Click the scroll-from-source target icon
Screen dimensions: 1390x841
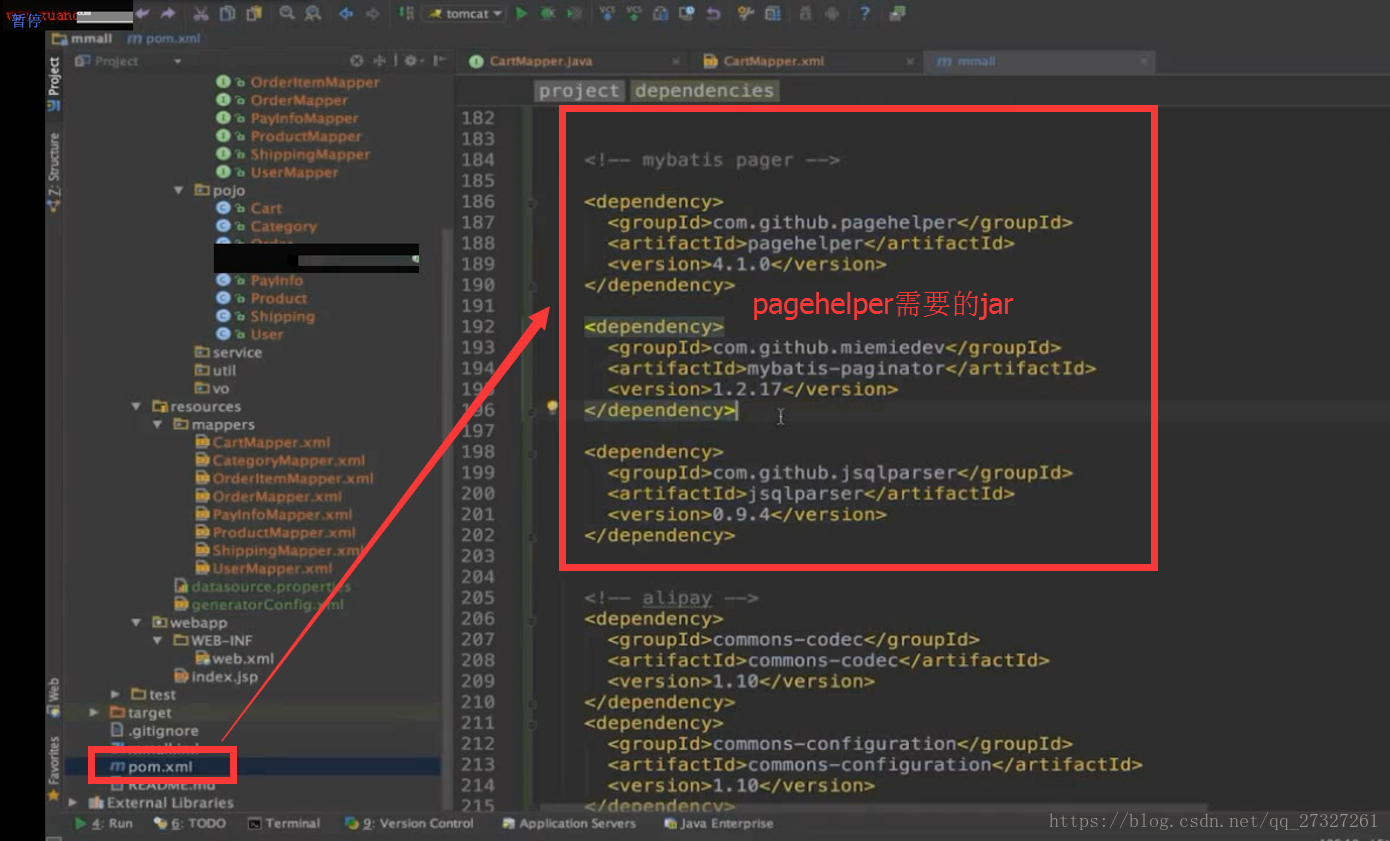point(356,61)
